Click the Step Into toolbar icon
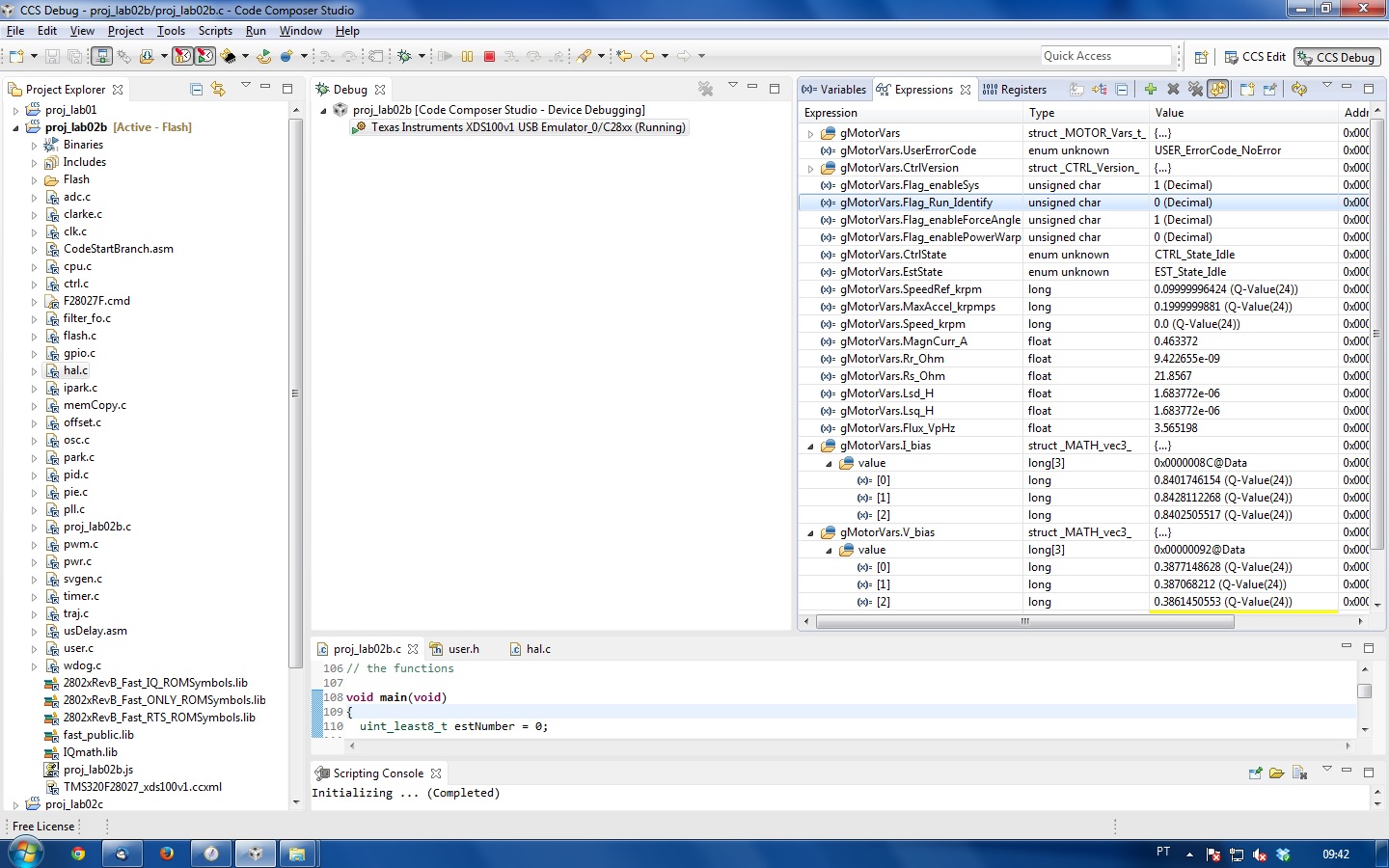The height and width of the screenshot is (868, 1389). pos(510,56)
